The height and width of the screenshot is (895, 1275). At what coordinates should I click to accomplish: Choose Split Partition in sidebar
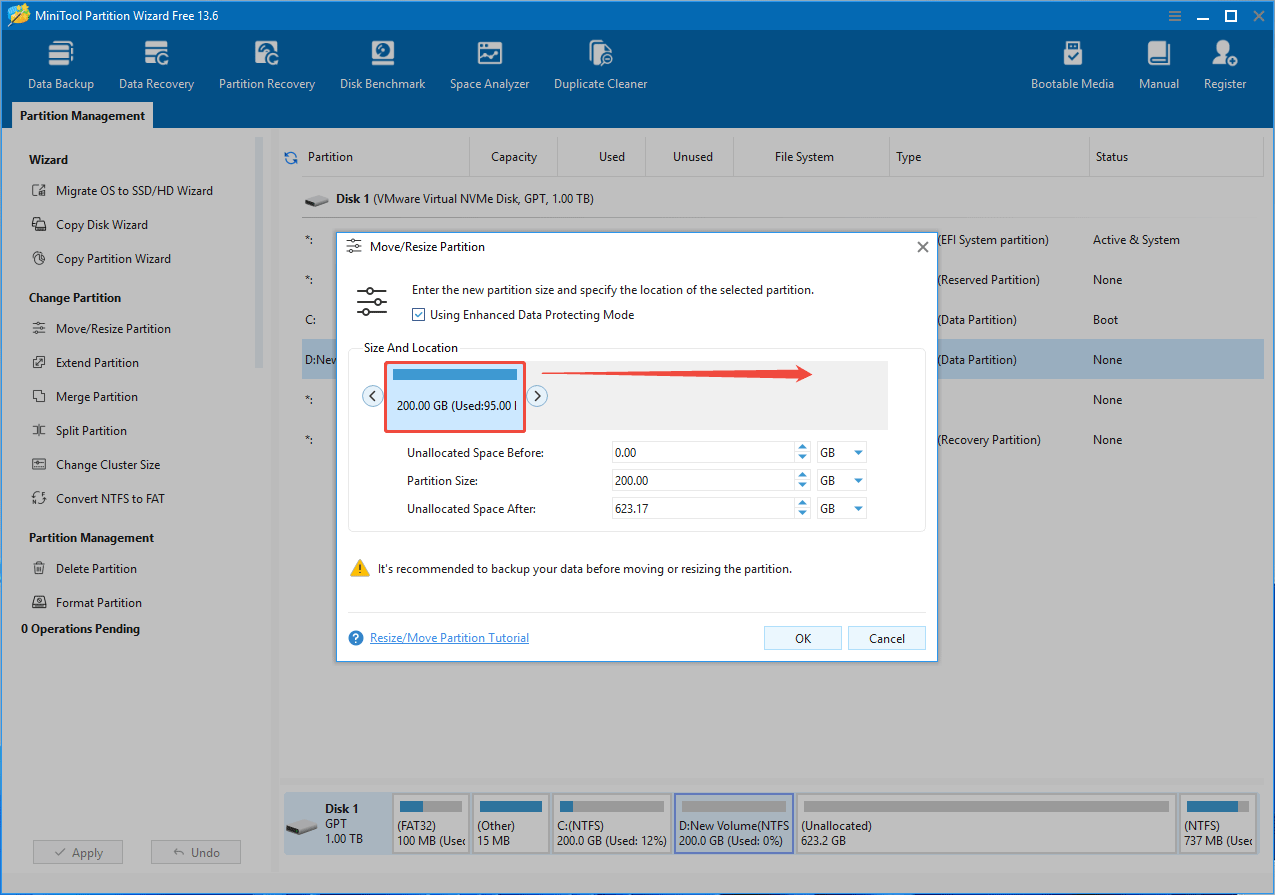[x=80, y=431]
